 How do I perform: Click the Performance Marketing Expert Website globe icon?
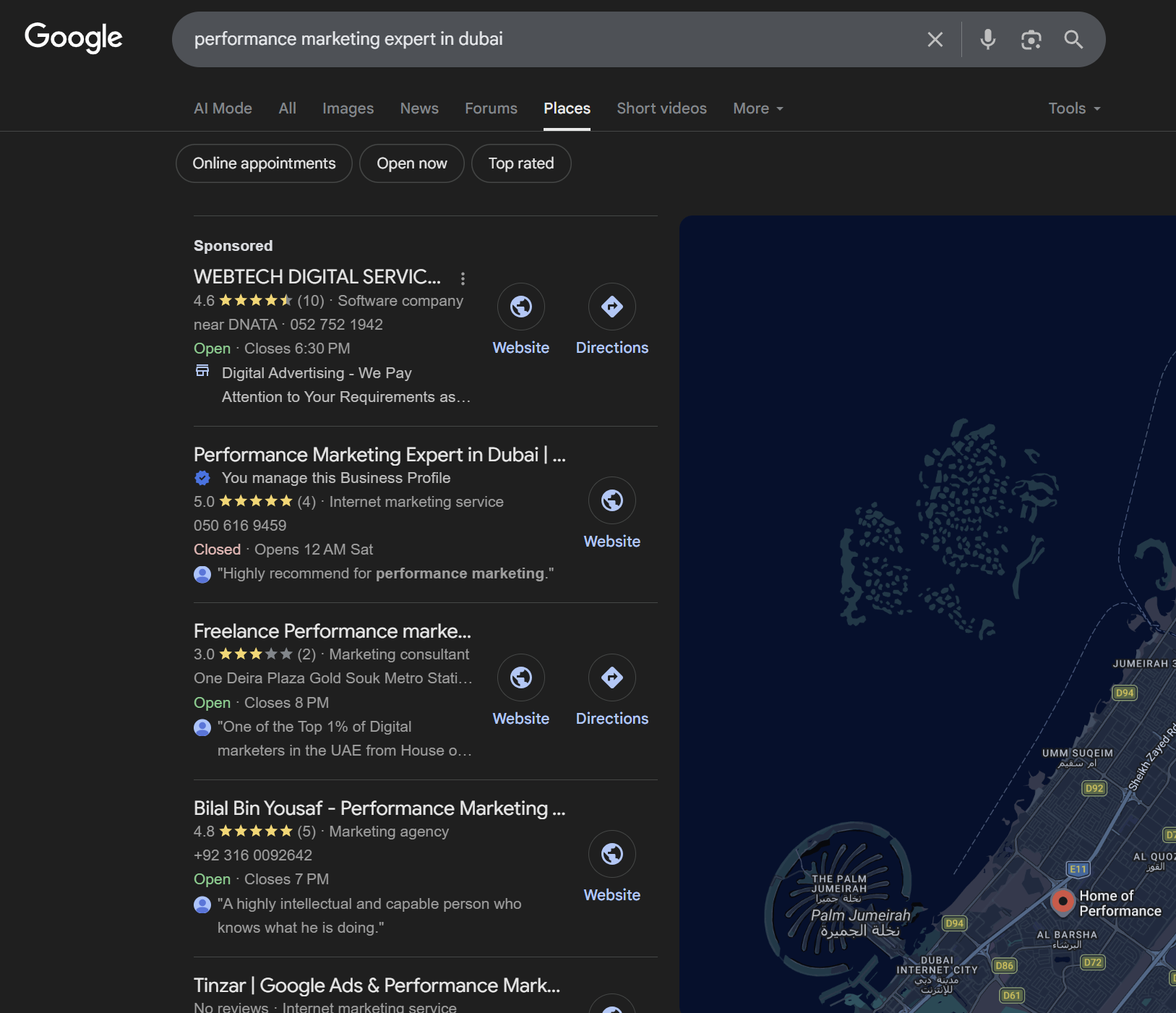tap(612, 500)
